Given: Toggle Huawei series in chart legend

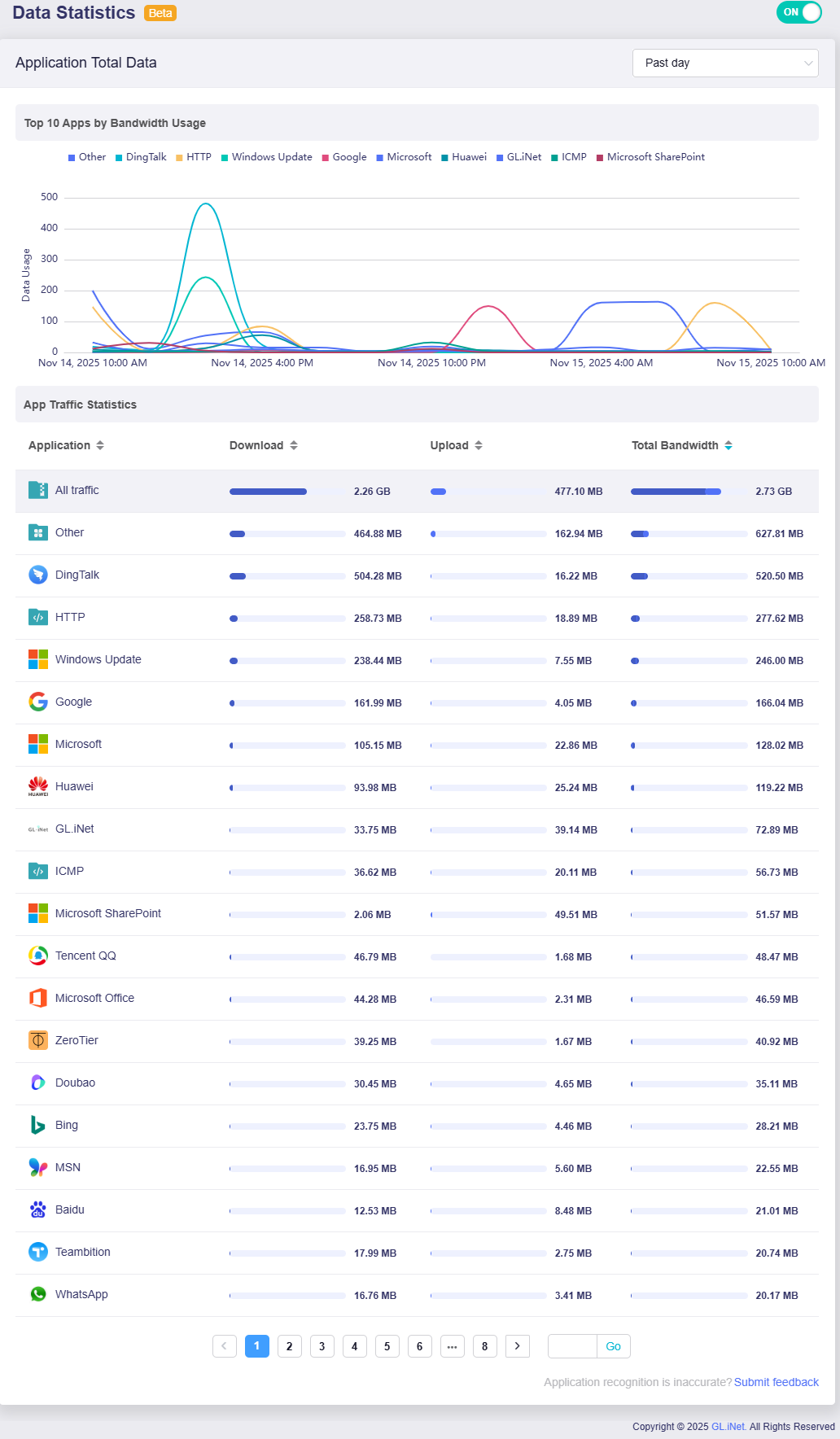Looking at the screenshot, I should (x=464, y=157).
